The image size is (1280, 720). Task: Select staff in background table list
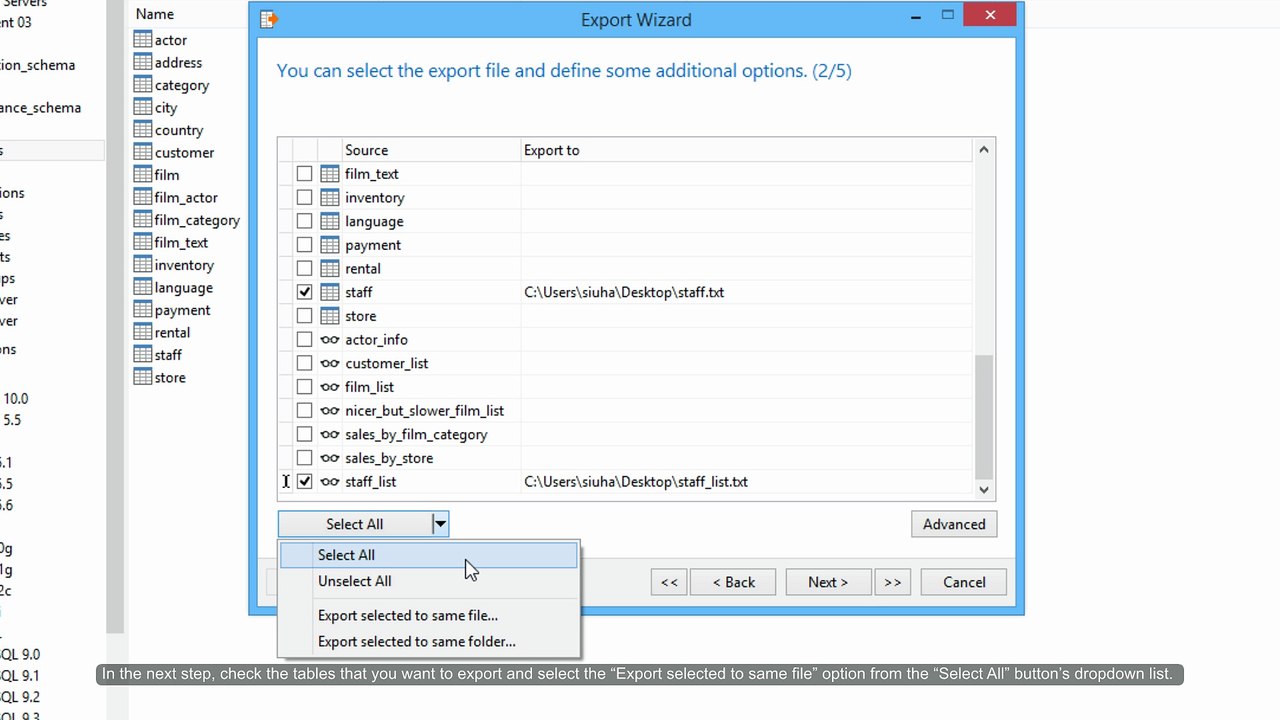coord(168,355)
